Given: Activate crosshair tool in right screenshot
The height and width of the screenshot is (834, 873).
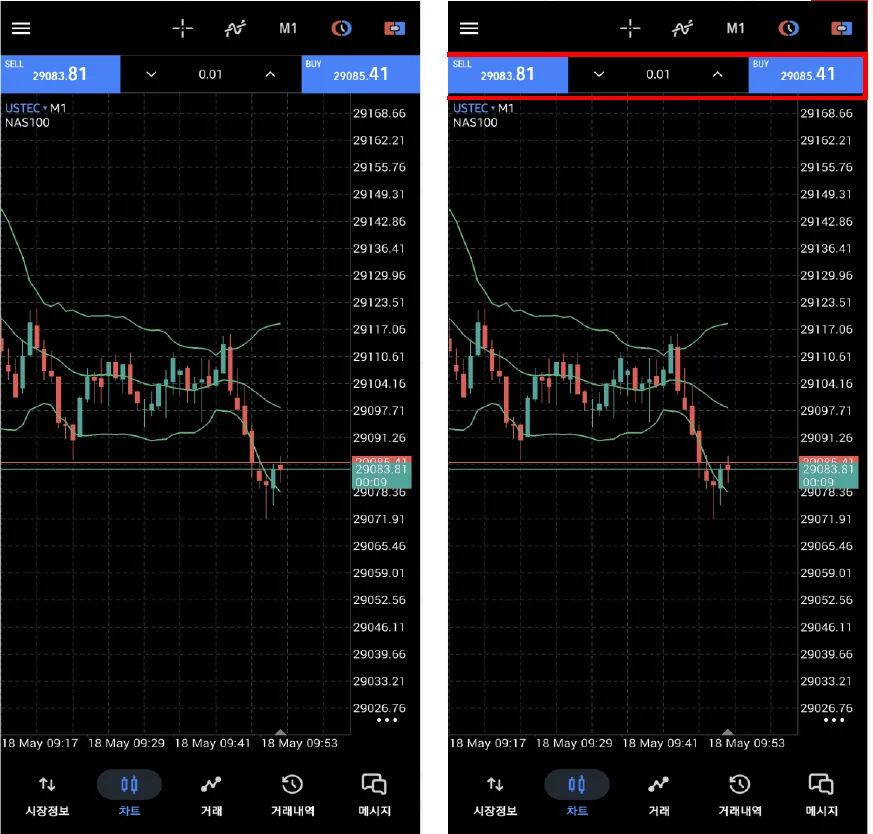Looking at the screenshot, I should 630,28.
